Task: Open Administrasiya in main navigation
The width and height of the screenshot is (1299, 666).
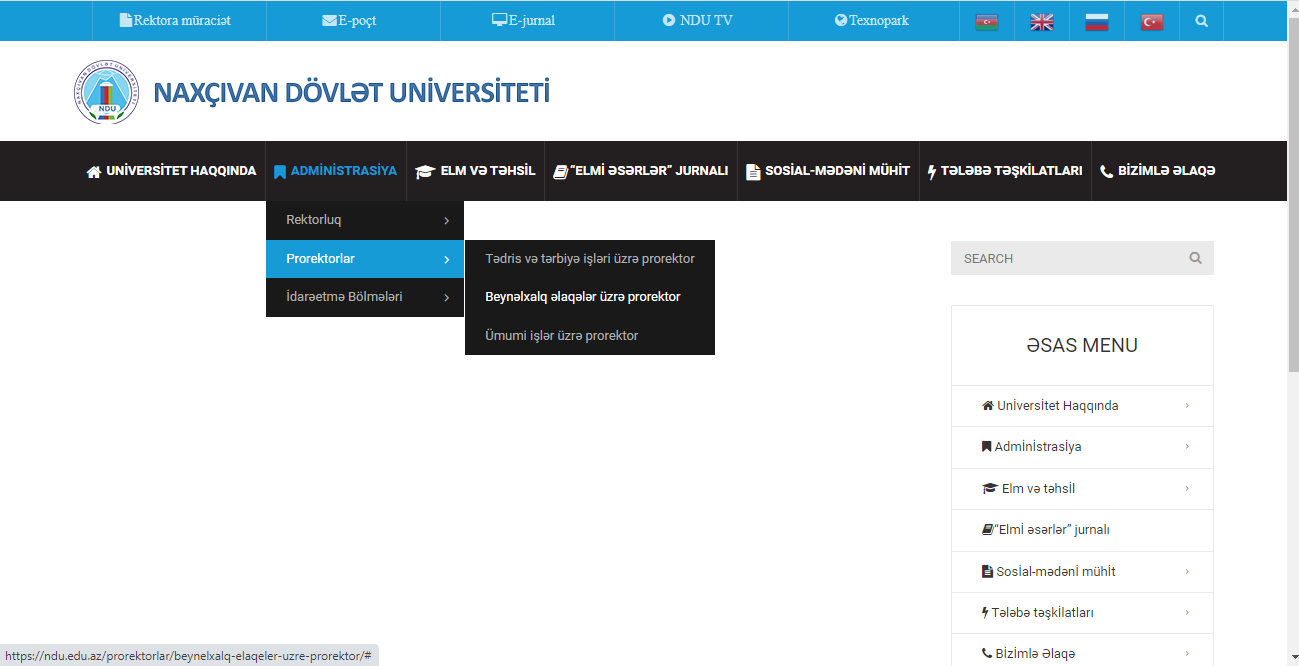Action: [335, 171]
